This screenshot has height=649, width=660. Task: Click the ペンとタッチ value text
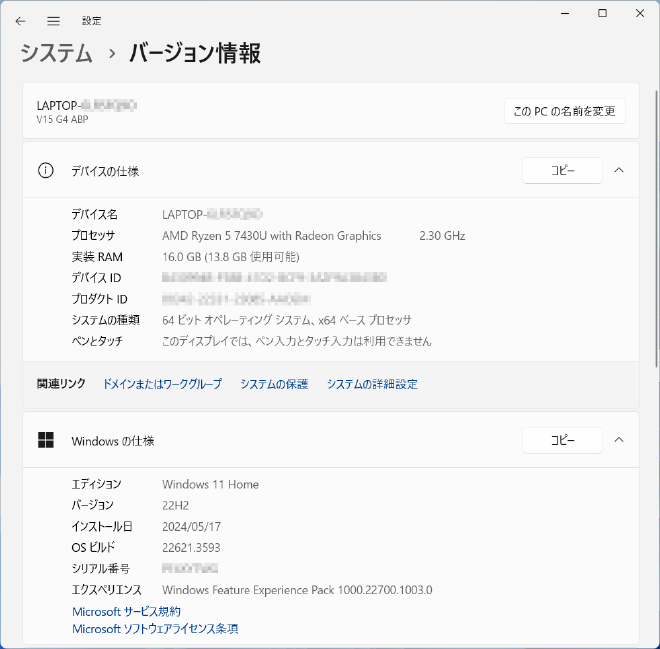(297, 341)
